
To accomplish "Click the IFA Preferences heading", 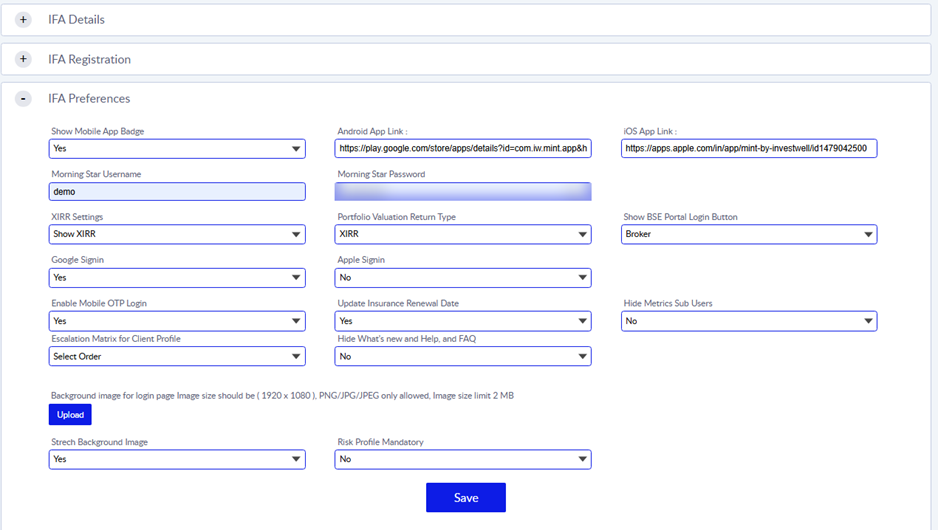I will (x=89, y=98).
